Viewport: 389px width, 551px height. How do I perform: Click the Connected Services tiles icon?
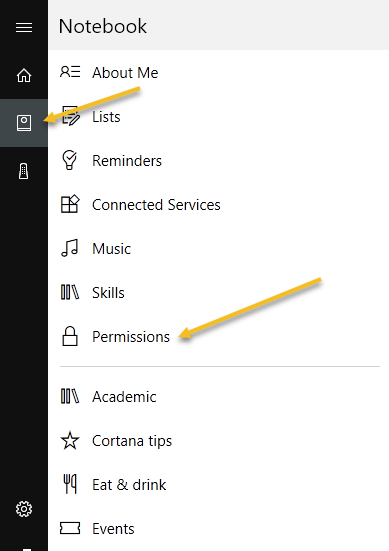coord(70,204)
